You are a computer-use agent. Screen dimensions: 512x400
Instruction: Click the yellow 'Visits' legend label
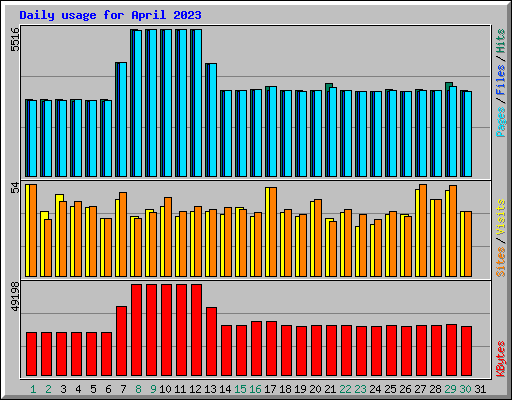click(501, 218)
